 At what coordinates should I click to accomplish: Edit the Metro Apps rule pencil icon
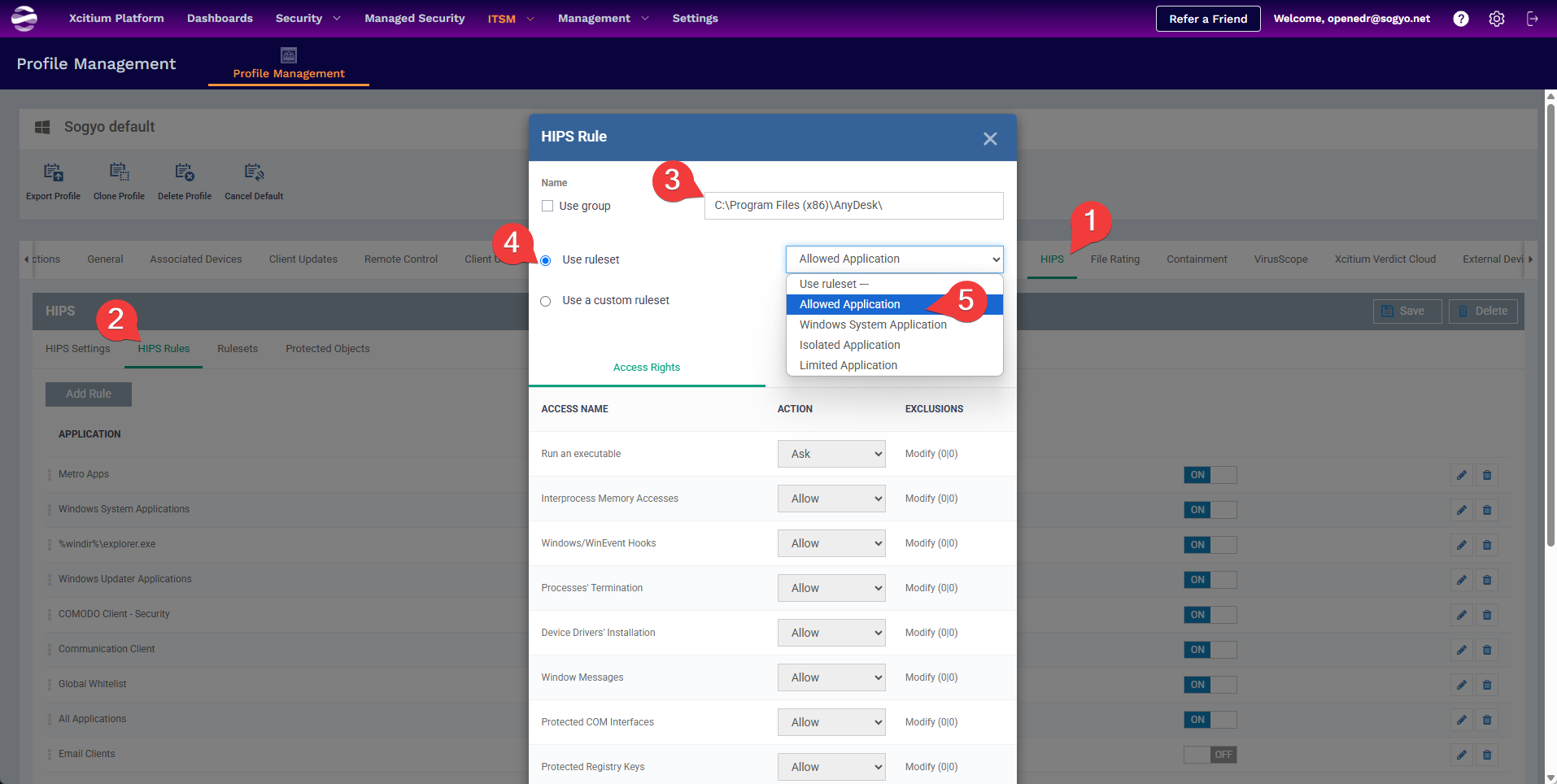tap(1462, 475)
